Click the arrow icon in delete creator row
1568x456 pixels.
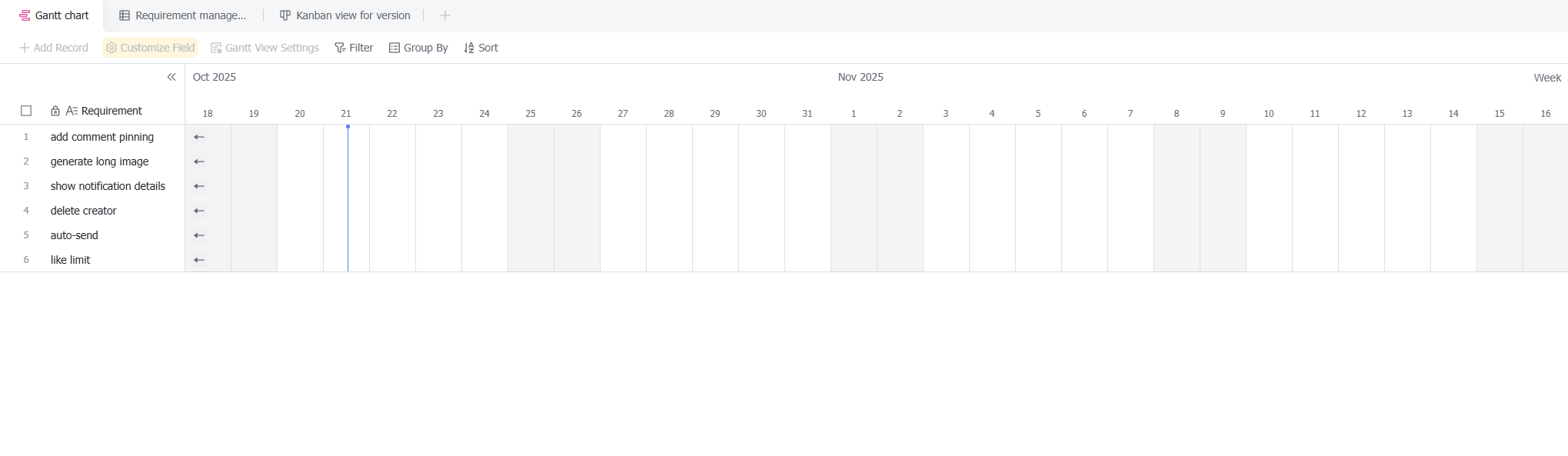click(199, 211)
